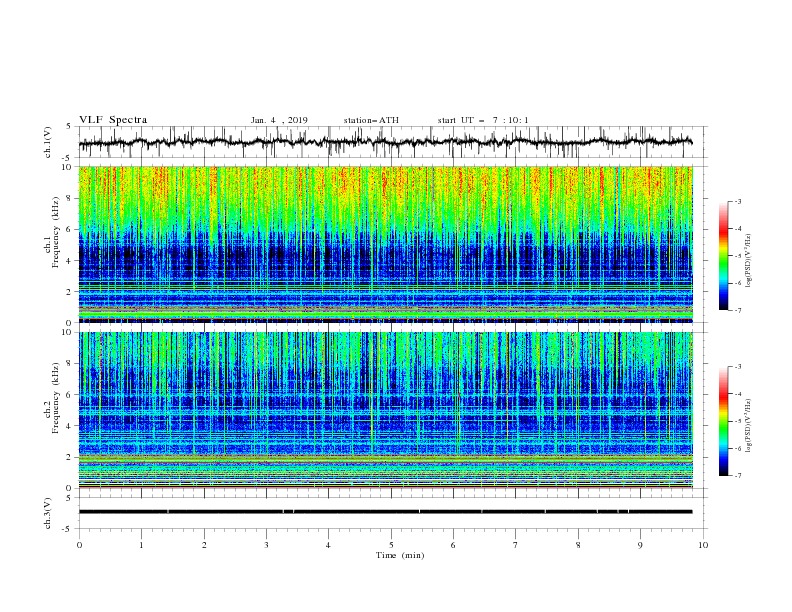Click the 'station=ATH' label
This screenshot has height=612, width=792.
click(x=371, y=120)
